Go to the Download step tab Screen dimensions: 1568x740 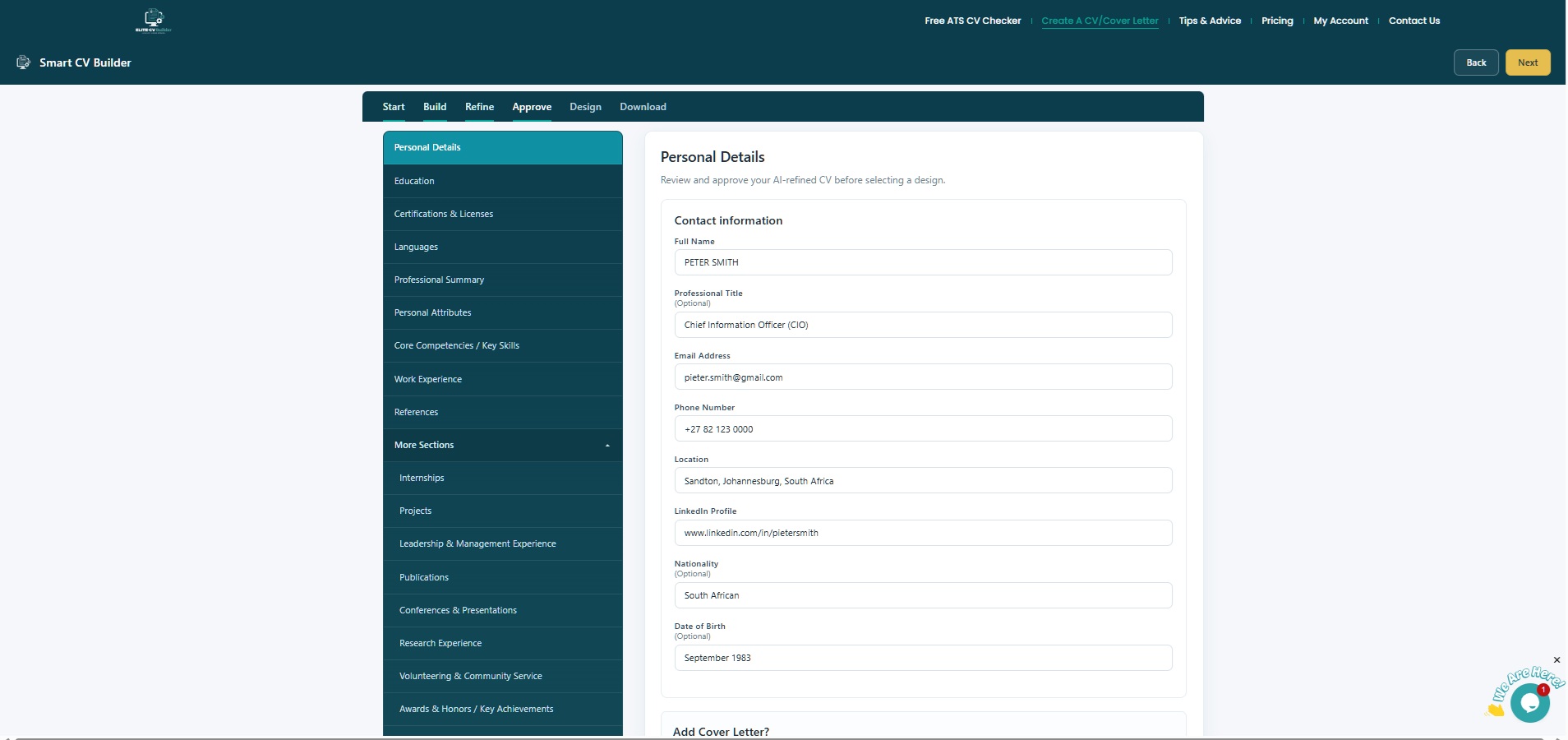(643, 107)
